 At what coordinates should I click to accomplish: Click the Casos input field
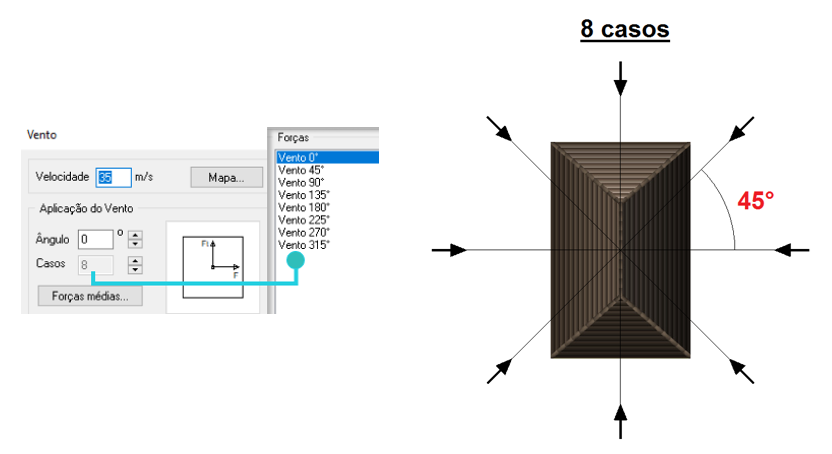coord(96,264)
